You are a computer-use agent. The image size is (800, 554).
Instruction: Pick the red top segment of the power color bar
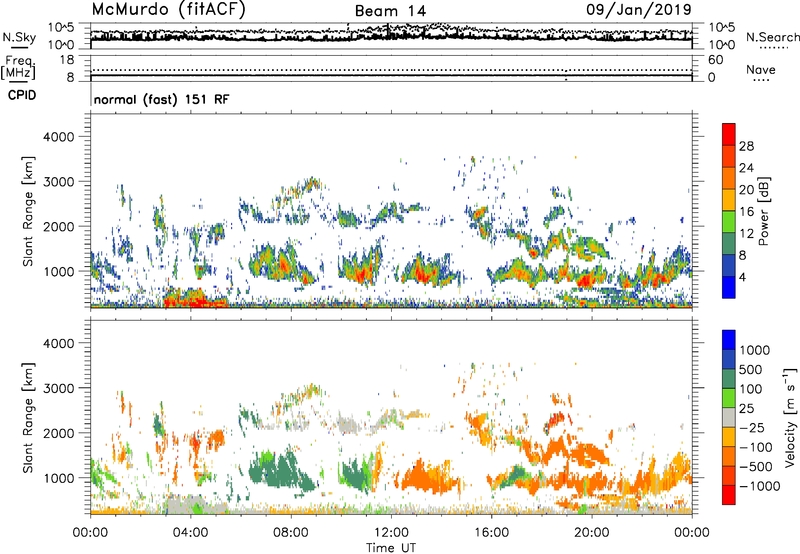(x=729, y=134)
